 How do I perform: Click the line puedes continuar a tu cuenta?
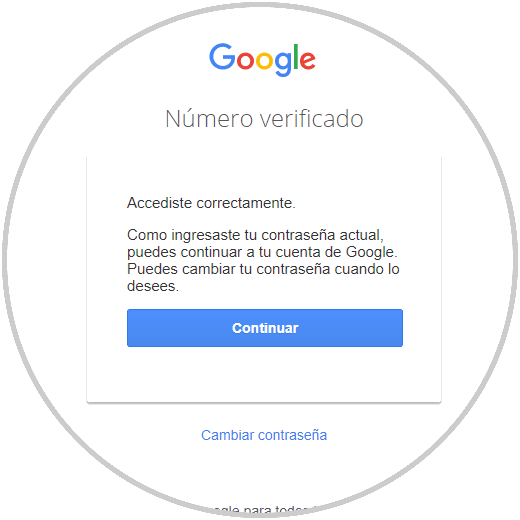(262, 252)
